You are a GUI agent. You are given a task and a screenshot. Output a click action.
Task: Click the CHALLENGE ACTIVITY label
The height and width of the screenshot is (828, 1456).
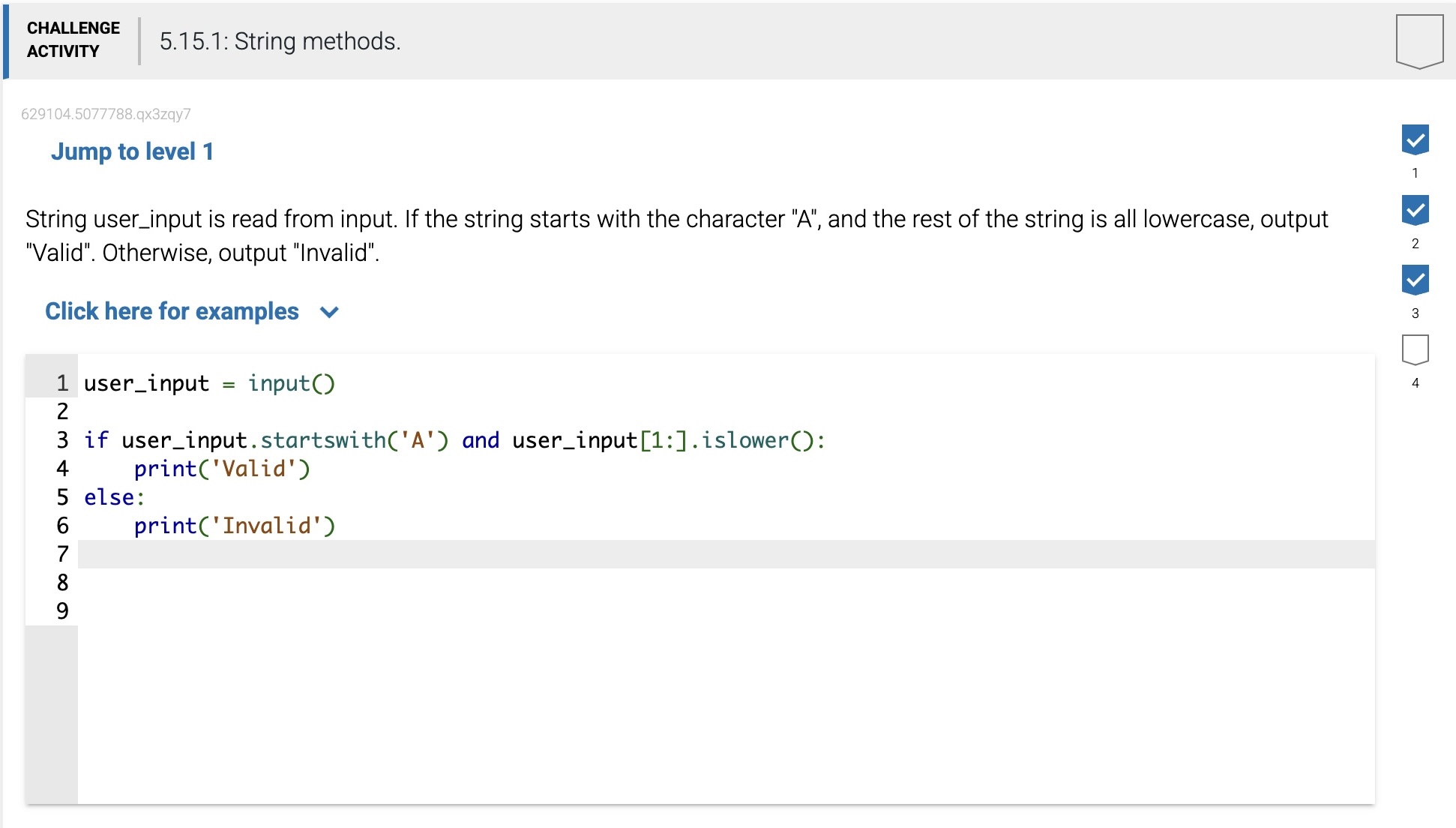73,40
